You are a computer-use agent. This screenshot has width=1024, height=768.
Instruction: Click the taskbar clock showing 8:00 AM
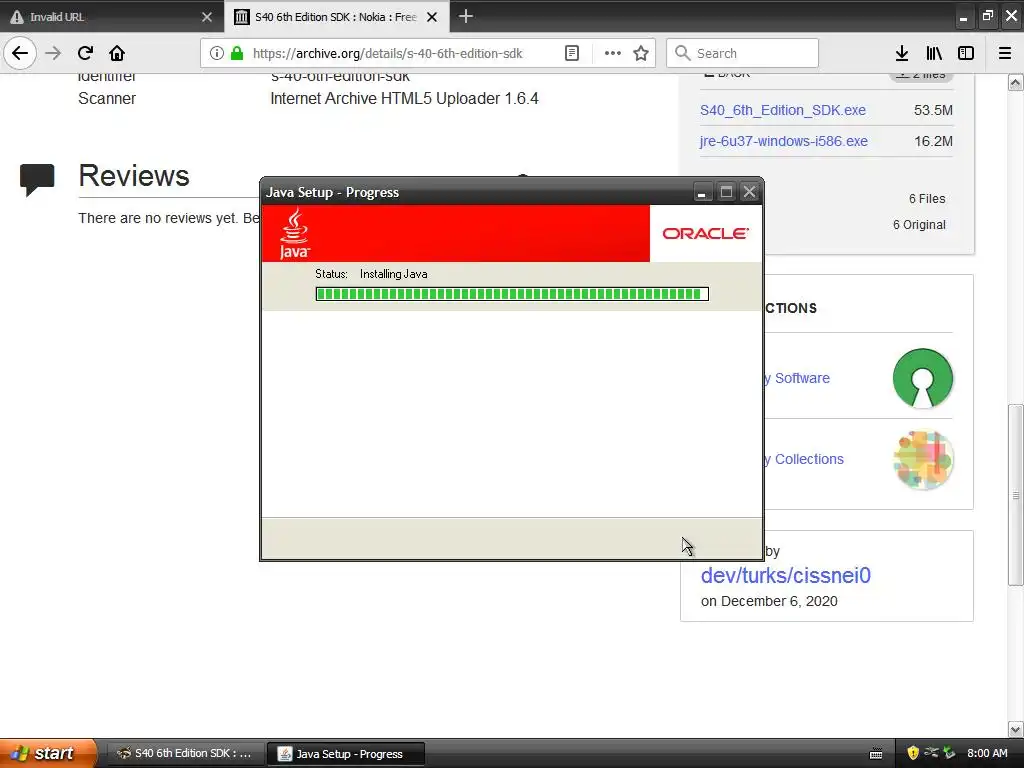point(987,753)
